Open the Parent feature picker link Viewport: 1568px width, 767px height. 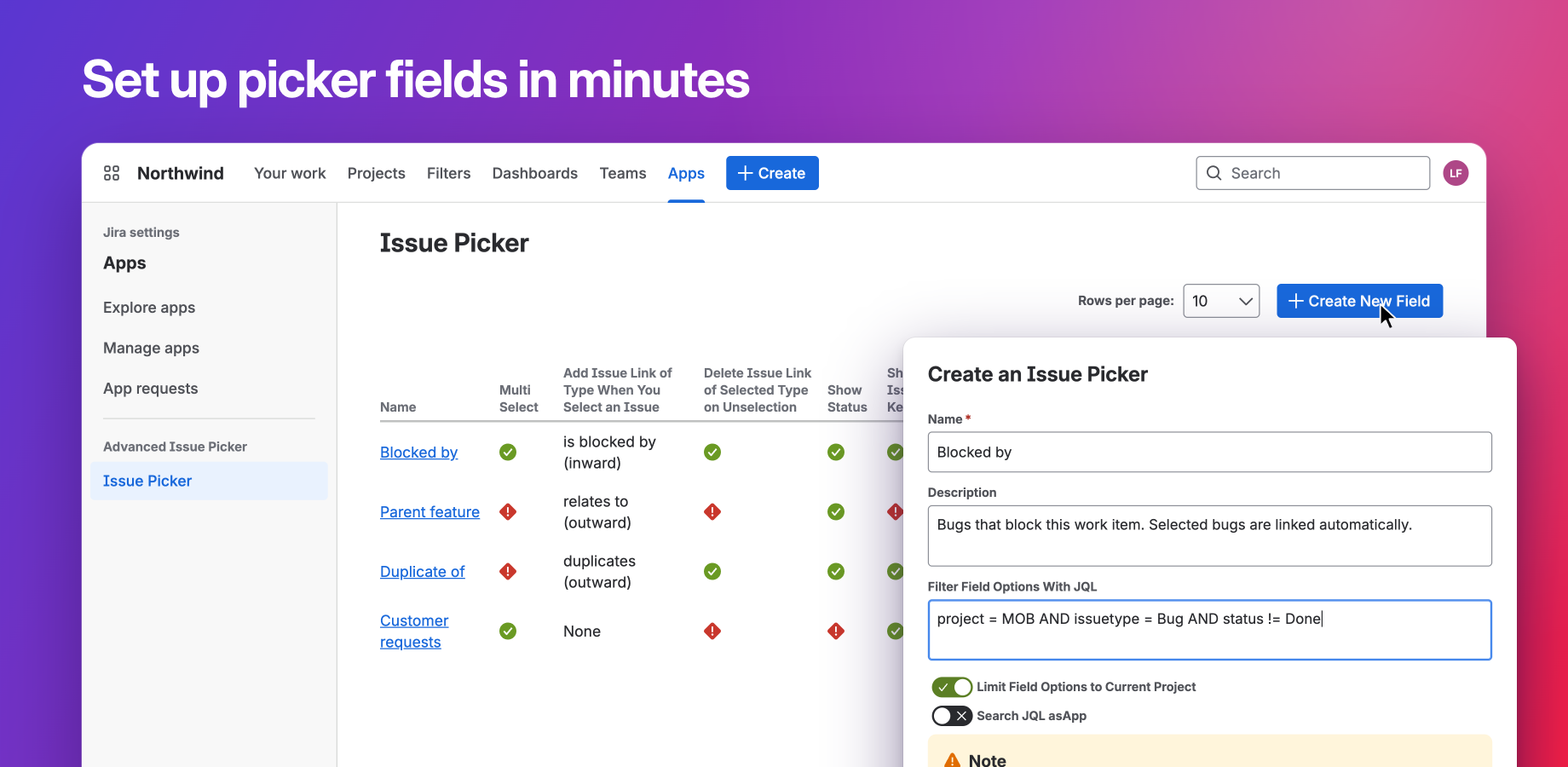tap(429, 512)
